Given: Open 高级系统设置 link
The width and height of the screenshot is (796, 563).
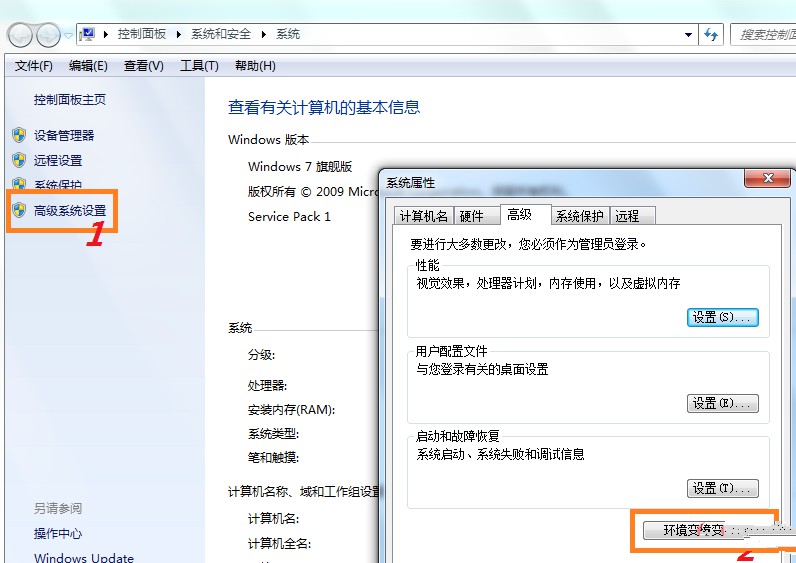Looking at the screenshot, I should (x=70, y=210).
